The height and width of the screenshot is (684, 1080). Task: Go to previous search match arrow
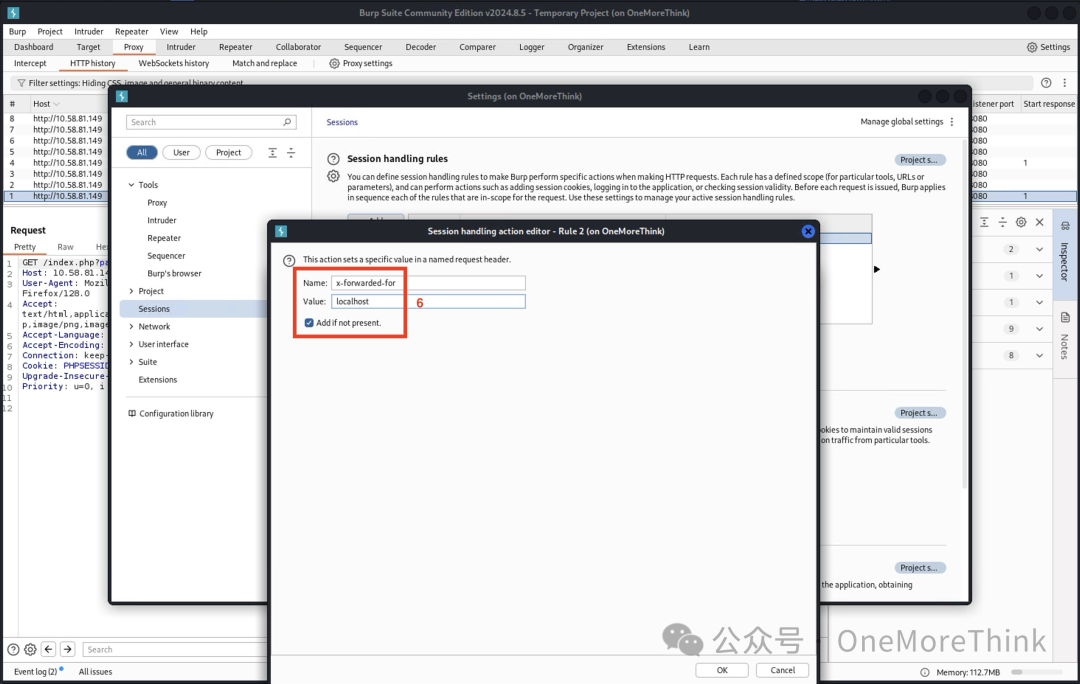pyautogui.click(x=48, y=649)
